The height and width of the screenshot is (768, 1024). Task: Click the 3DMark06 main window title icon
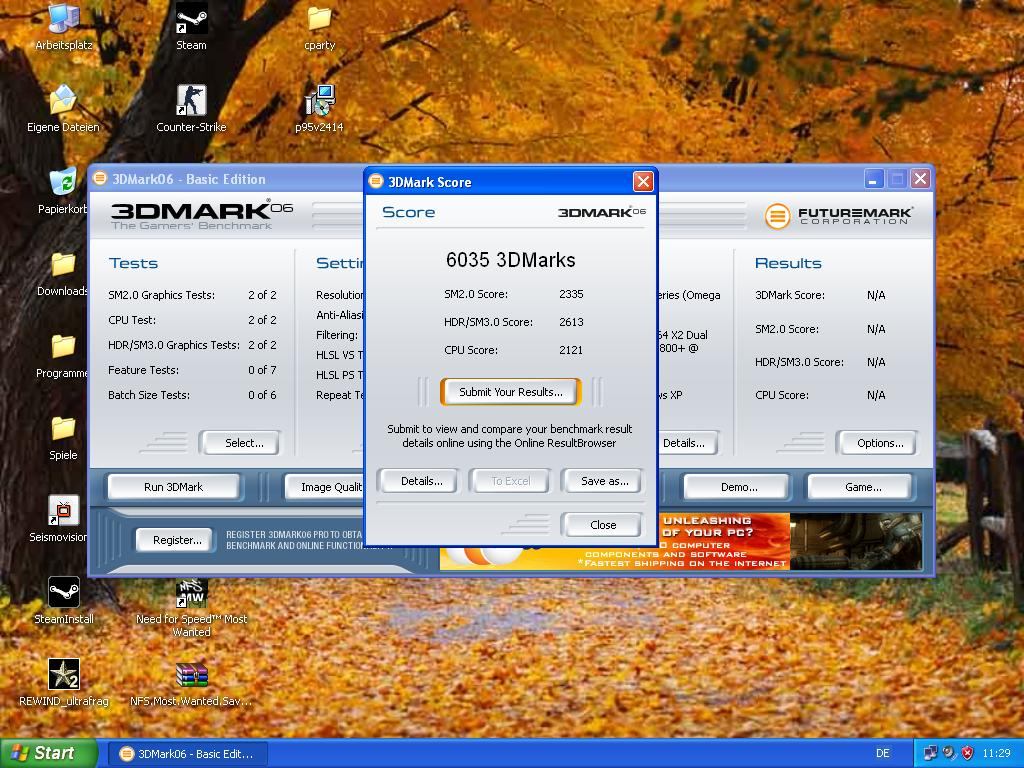pyautogui.click(x=100, y=178)
